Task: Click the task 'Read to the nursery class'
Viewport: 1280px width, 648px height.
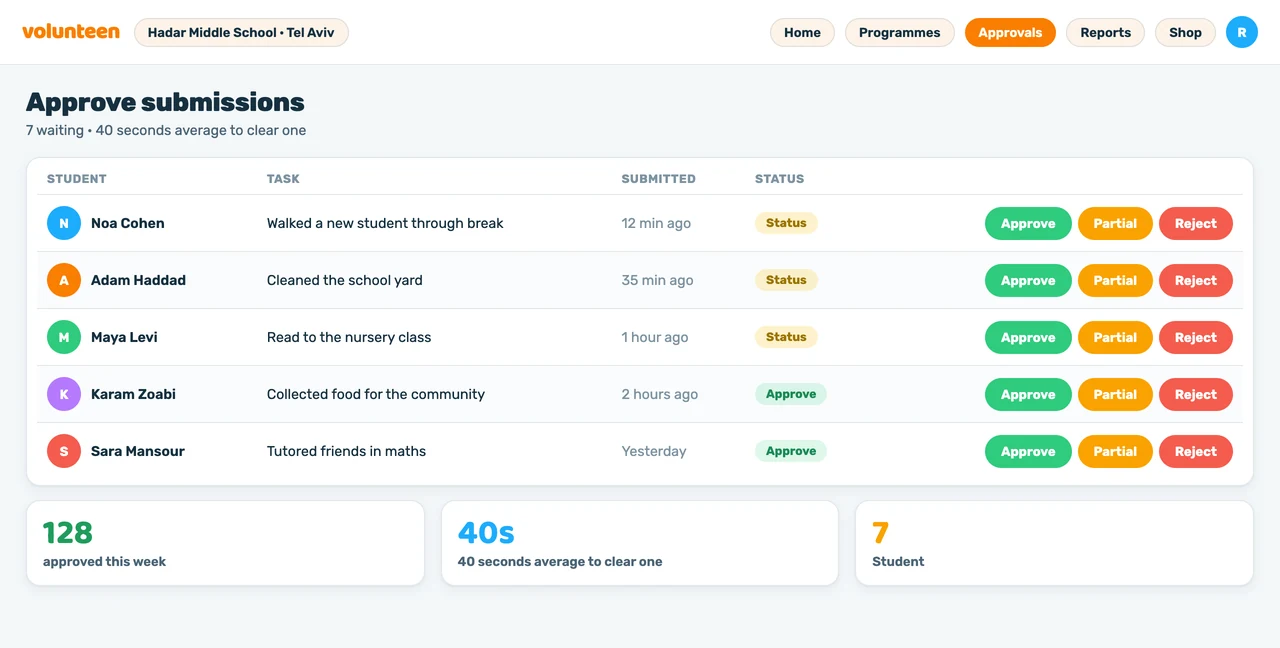Action: point(349,337)
